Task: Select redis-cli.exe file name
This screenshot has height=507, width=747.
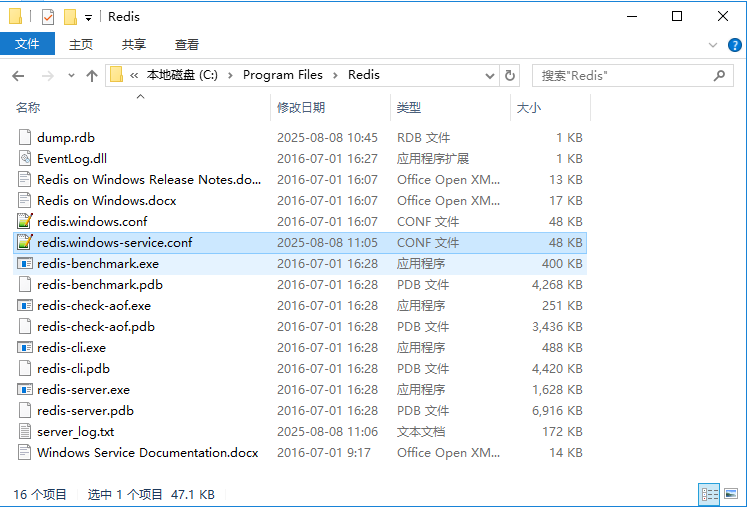Action: pos(71,347)
